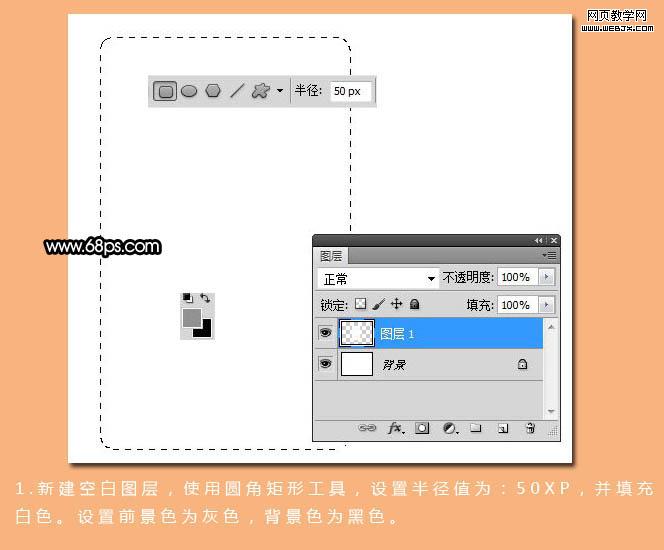Create new fill or adjustment layer
664x550 pixels.
[x=450, y=428]
